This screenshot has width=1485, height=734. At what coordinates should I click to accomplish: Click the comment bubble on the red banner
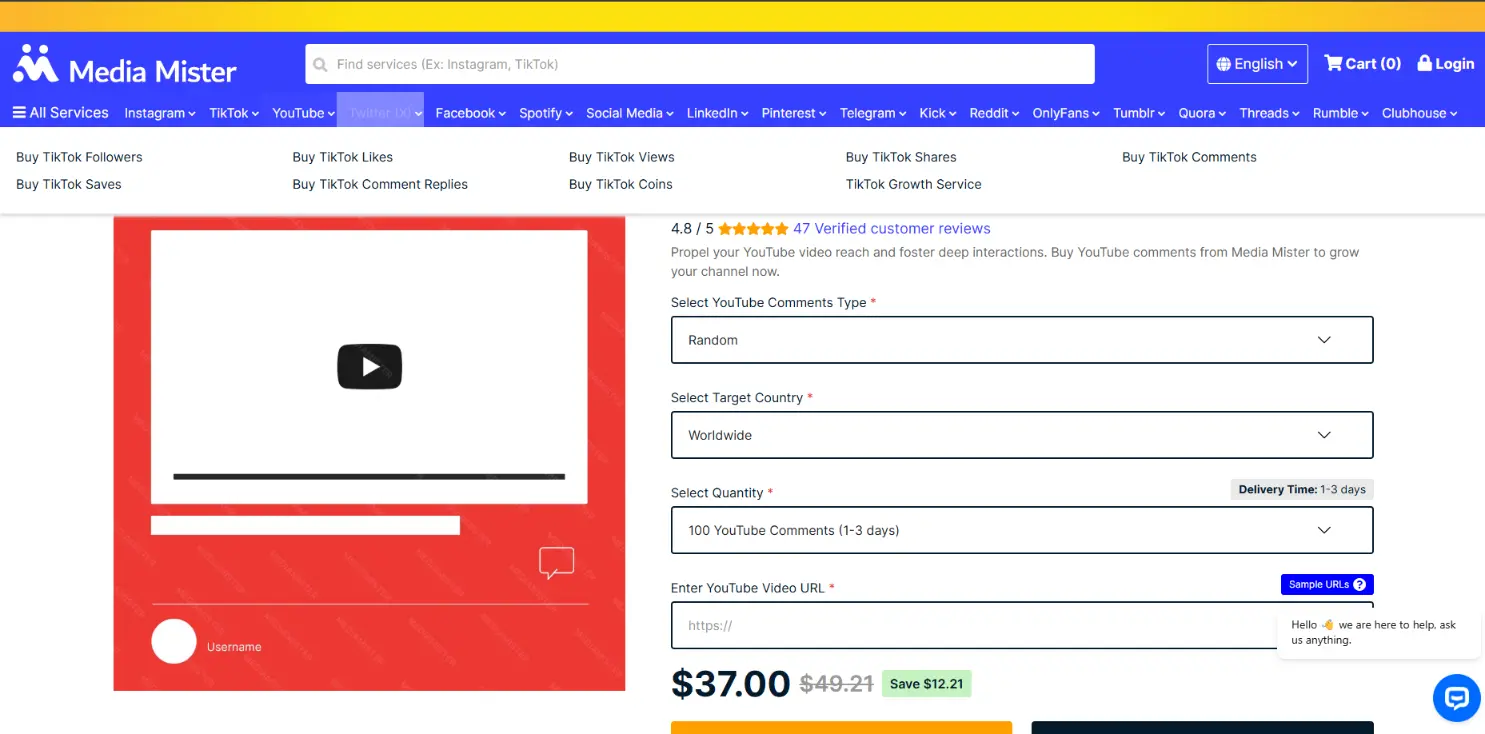[x=556, y=563]
